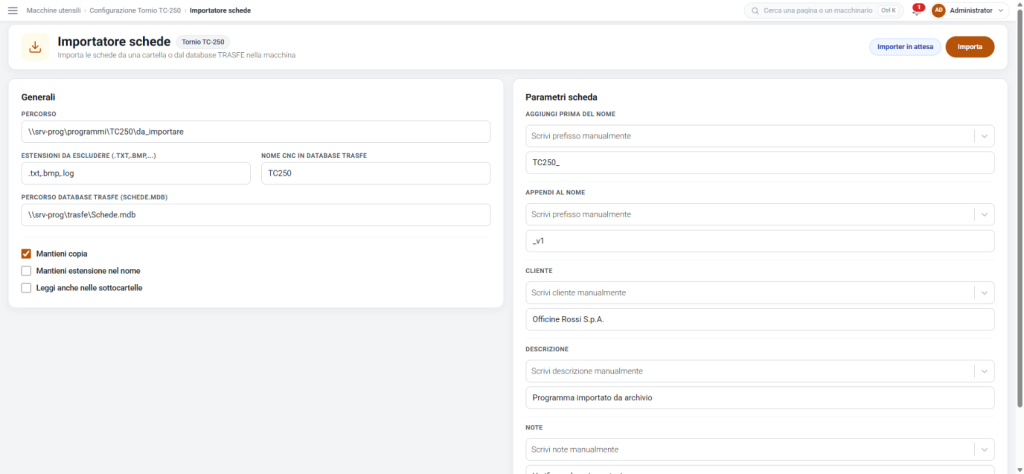This screenshot has width=1024, height=474.
Task: Click the Percorso database TRASFE field
Action: (x=256, y=215)
